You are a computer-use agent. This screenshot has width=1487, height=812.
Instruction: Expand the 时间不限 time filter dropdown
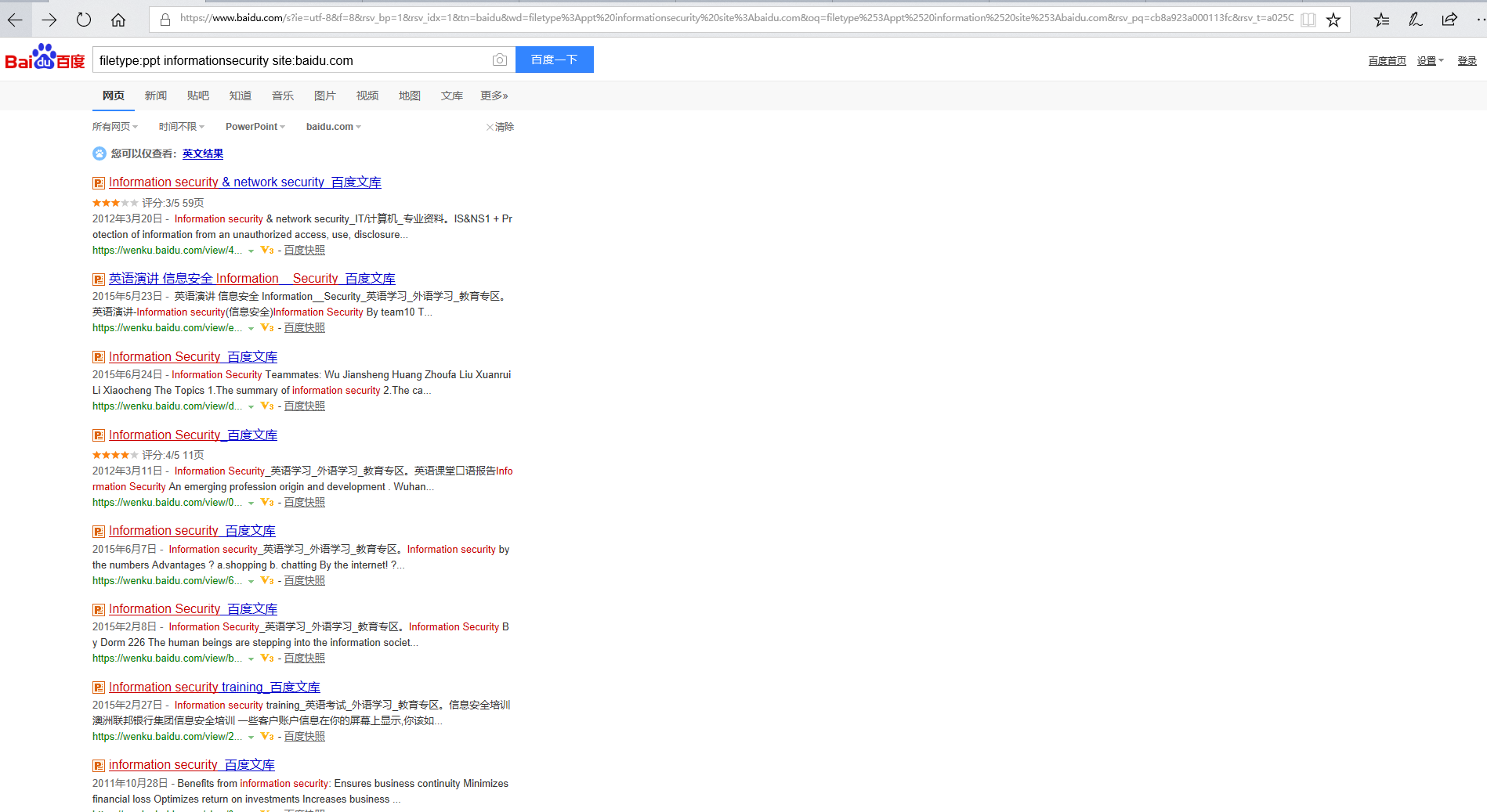tap(181, 127)
